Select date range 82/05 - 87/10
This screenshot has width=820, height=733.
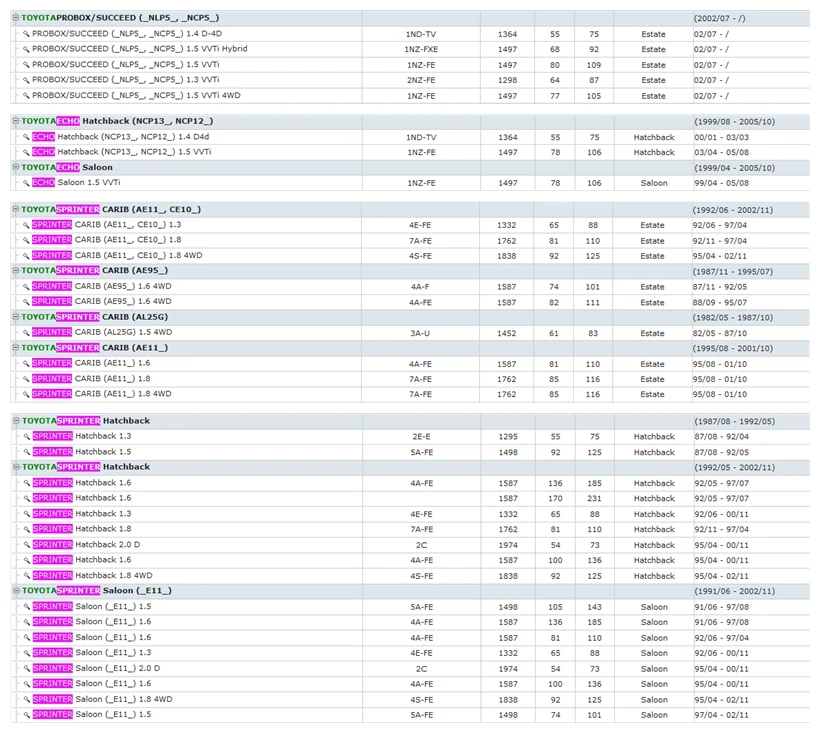720,333
